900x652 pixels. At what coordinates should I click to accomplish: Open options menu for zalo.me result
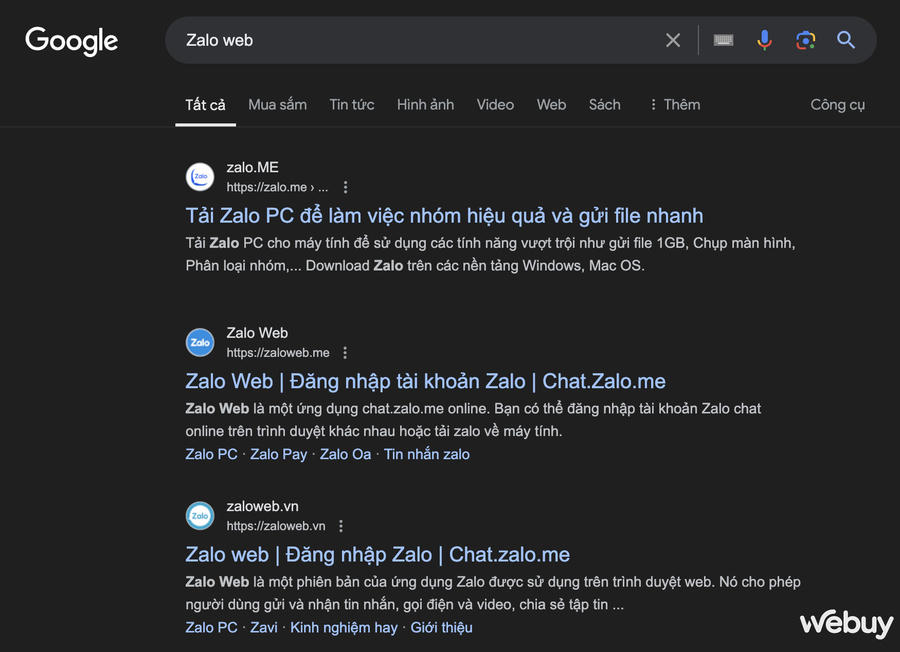click(345, 187)
